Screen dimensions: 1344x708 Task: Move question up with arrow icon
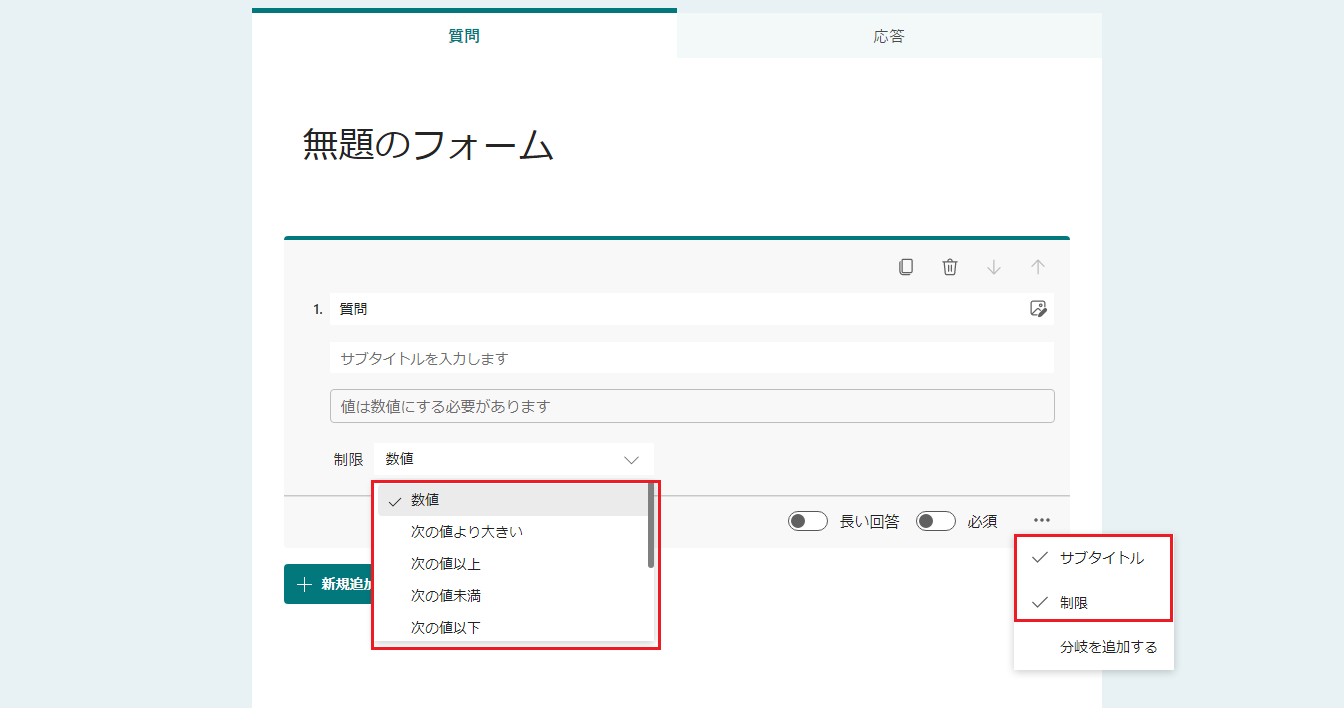[1038, 267]
